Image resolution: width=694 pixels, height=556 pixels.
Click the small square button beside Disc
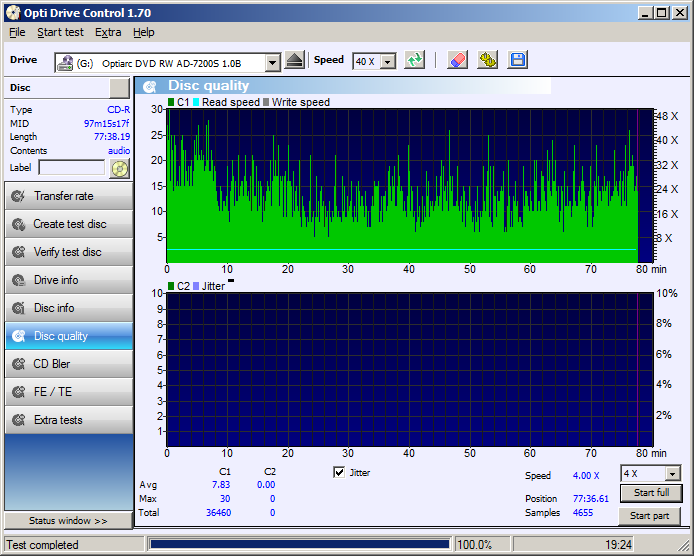coord(119,88)
